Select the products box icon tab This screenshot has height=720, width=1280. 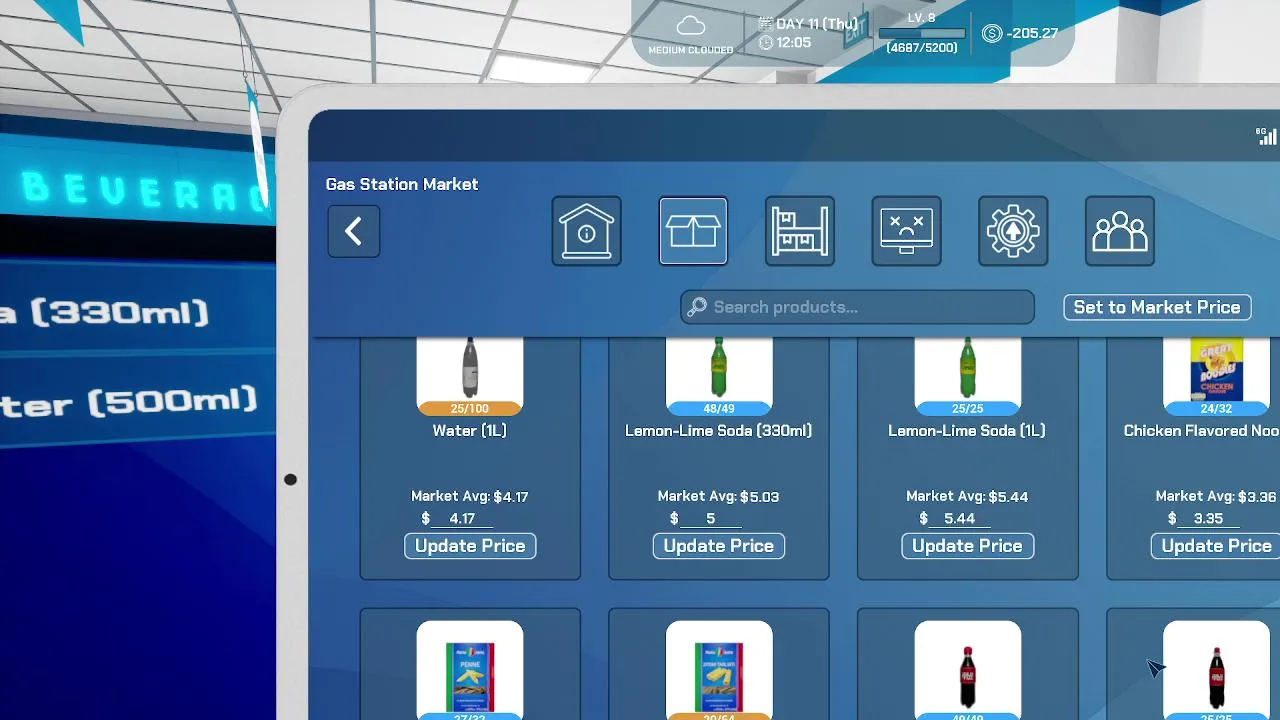(693, 232)
